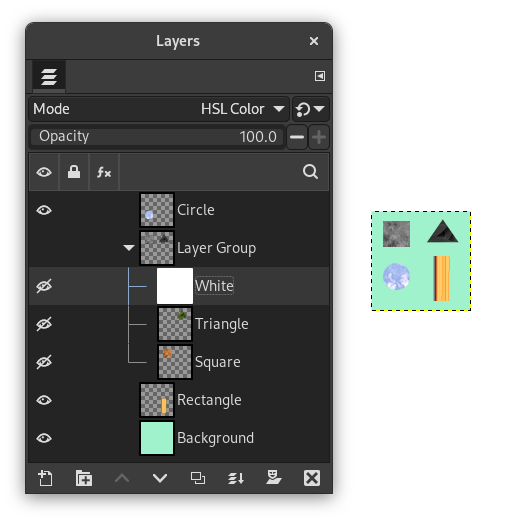Close the Layers dialog

coord(314,41)
